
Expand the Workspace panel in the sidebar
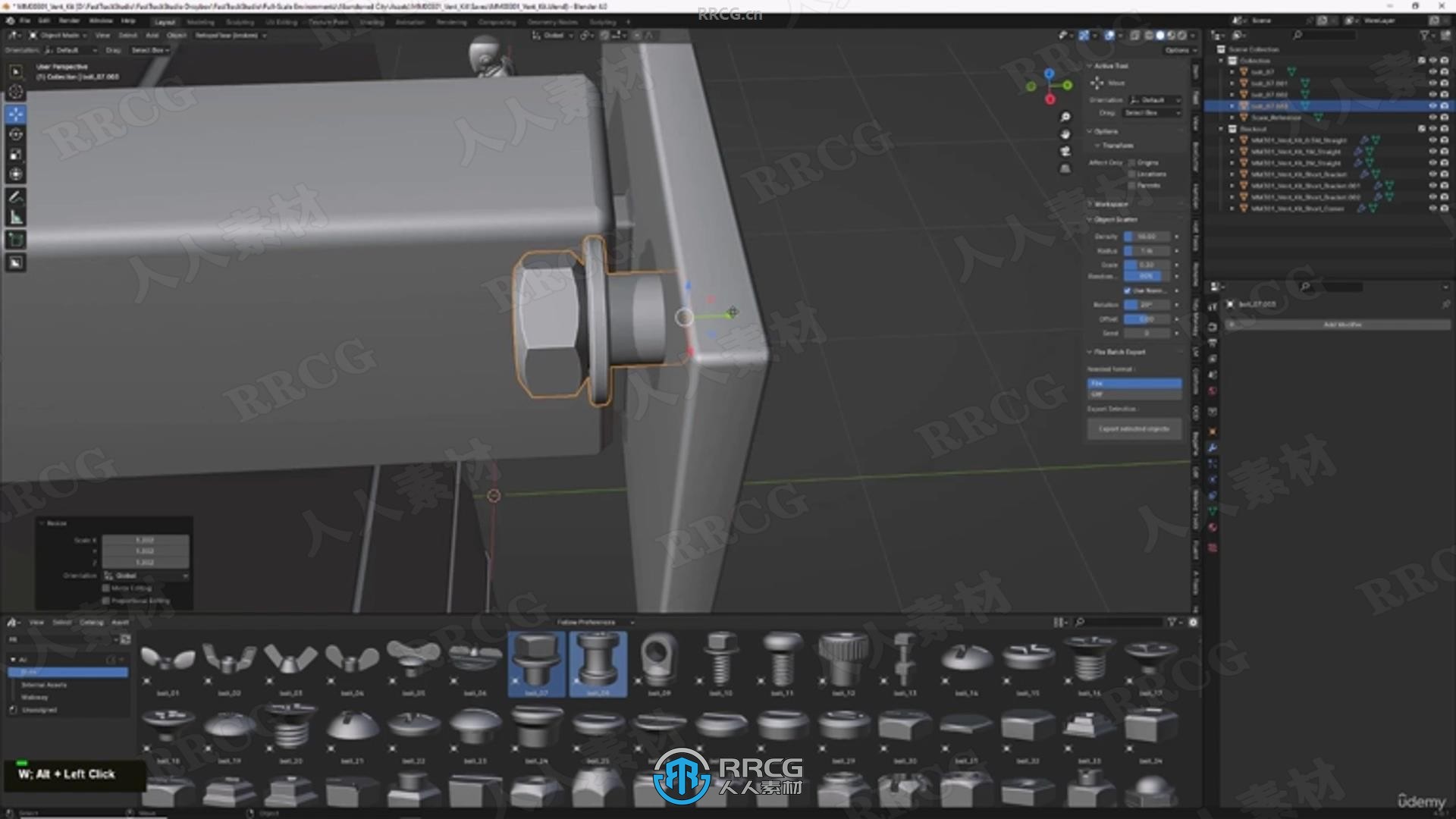(x=1090, y=204)
